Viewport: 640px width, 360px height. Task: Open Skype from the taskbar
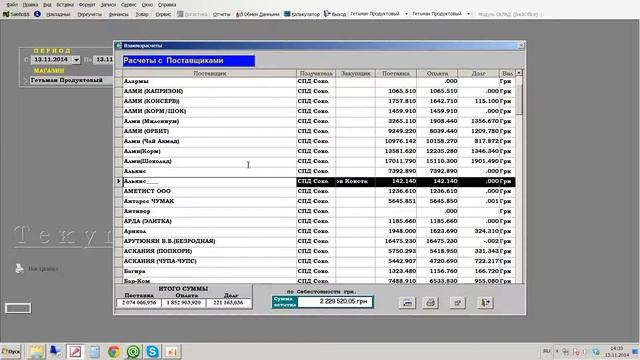(x=152, y=351)
